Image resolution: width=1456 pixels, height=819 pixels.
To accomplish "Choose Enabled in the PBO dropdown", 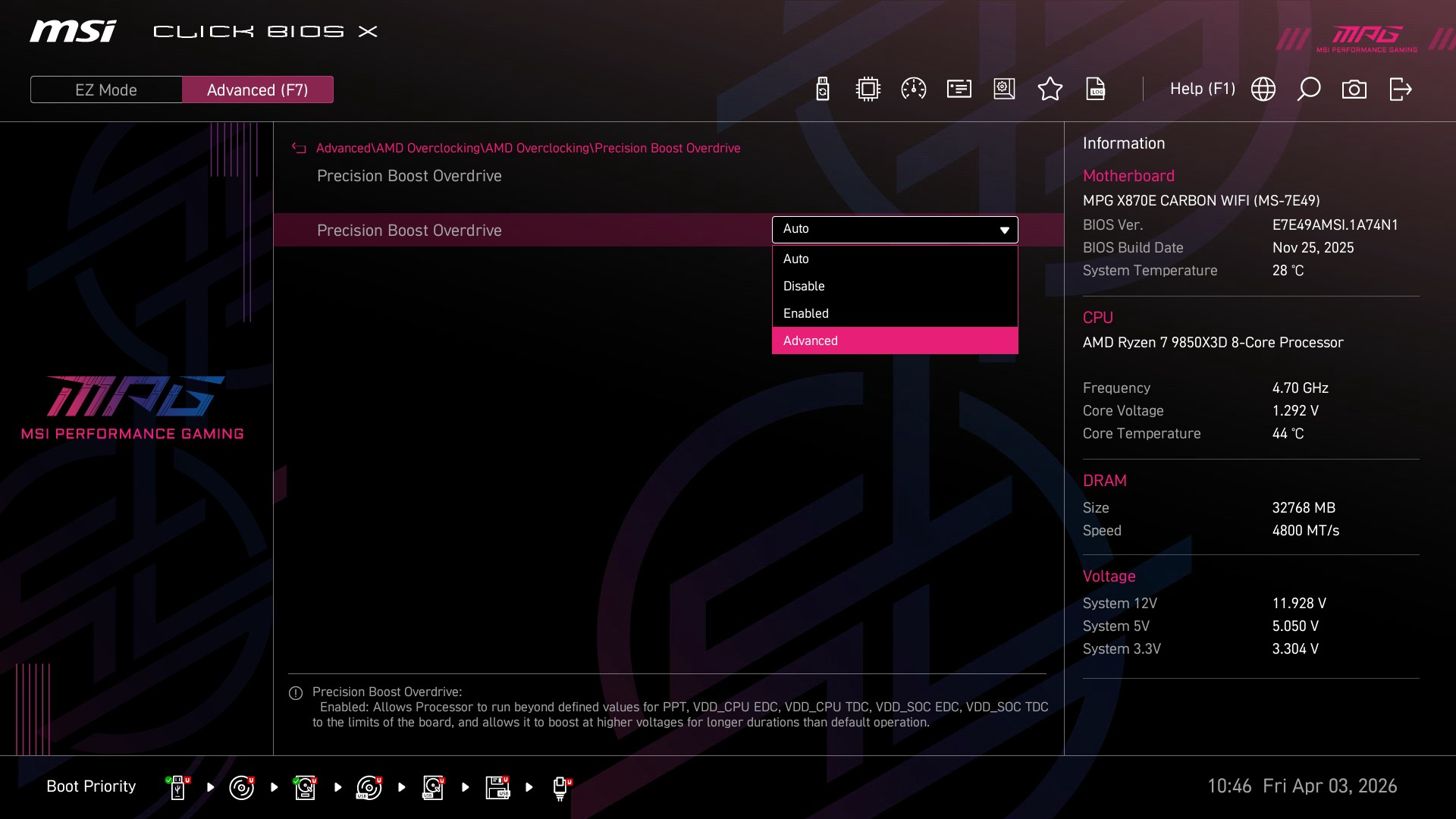I will [x=894, y=313].
